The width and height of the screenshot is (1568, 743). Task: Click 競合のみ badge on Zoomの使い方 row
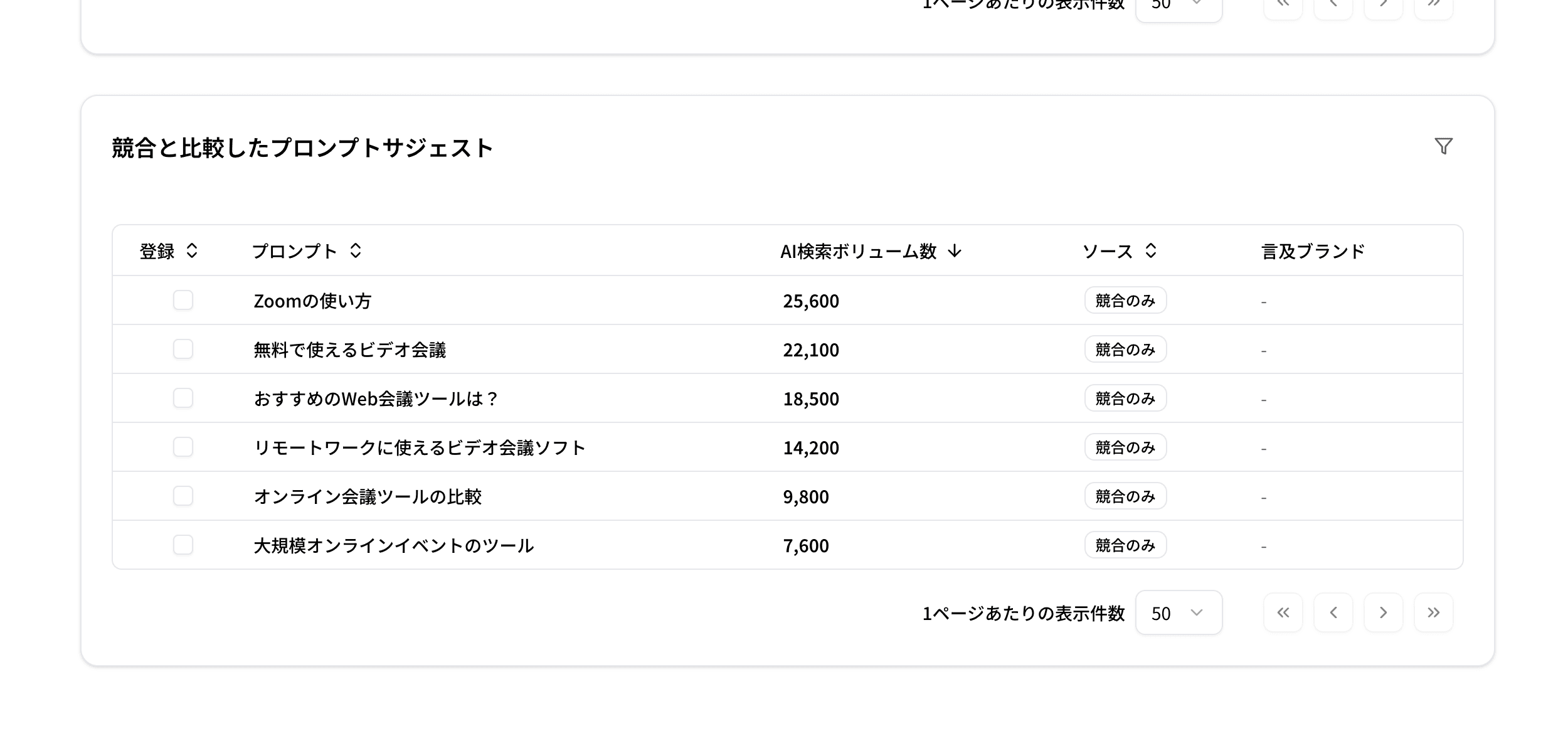pyautogui.click(x=1125, y=301)
